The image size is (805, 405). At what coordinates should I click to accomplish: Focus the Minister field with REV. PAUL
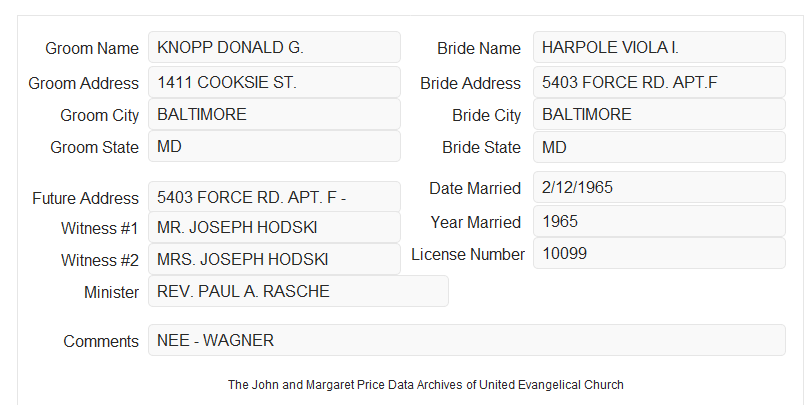[x=298, y=291]
